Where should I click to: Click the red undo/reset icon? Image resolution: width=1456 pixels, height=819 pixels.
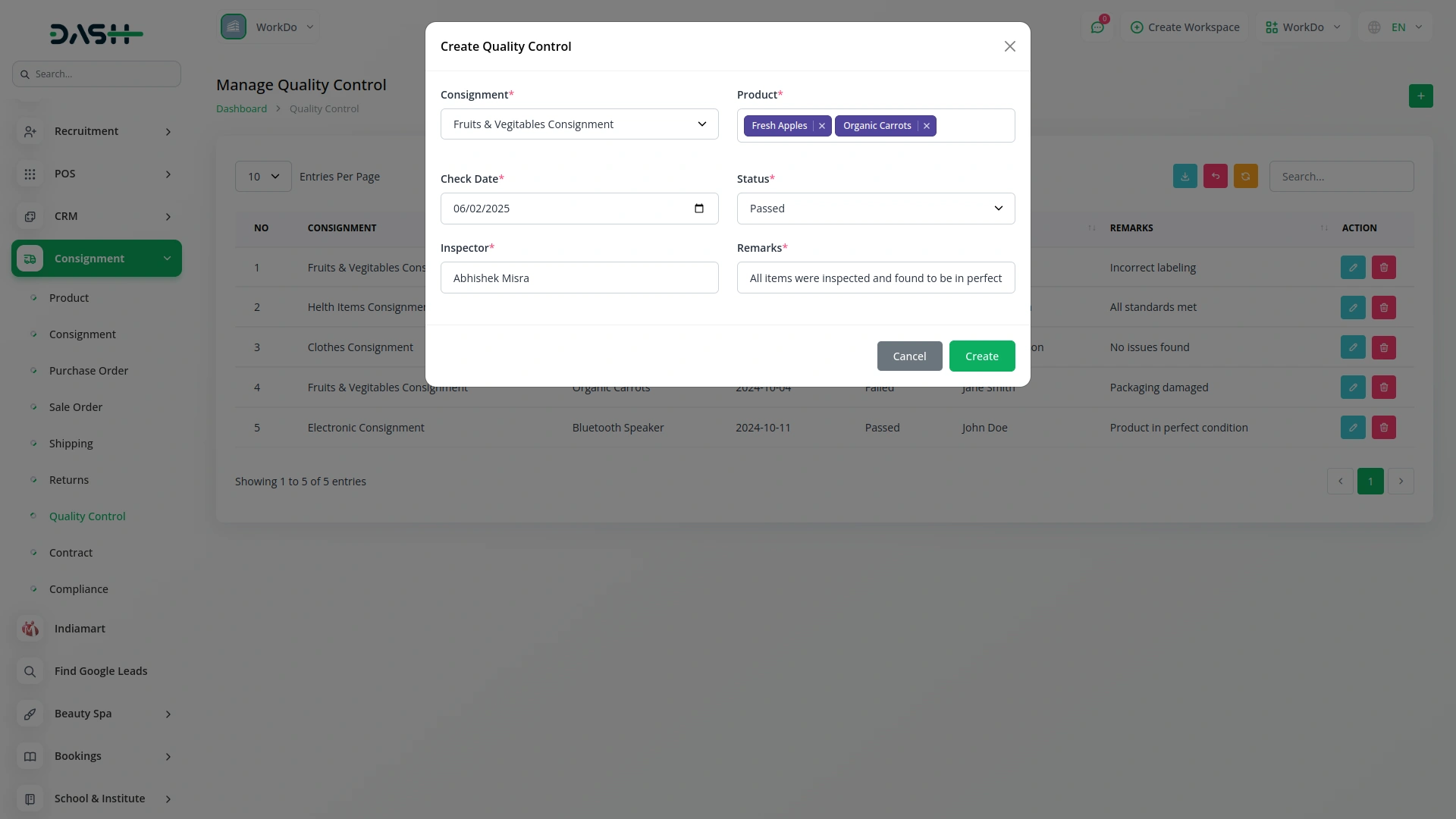point(1215,176)
